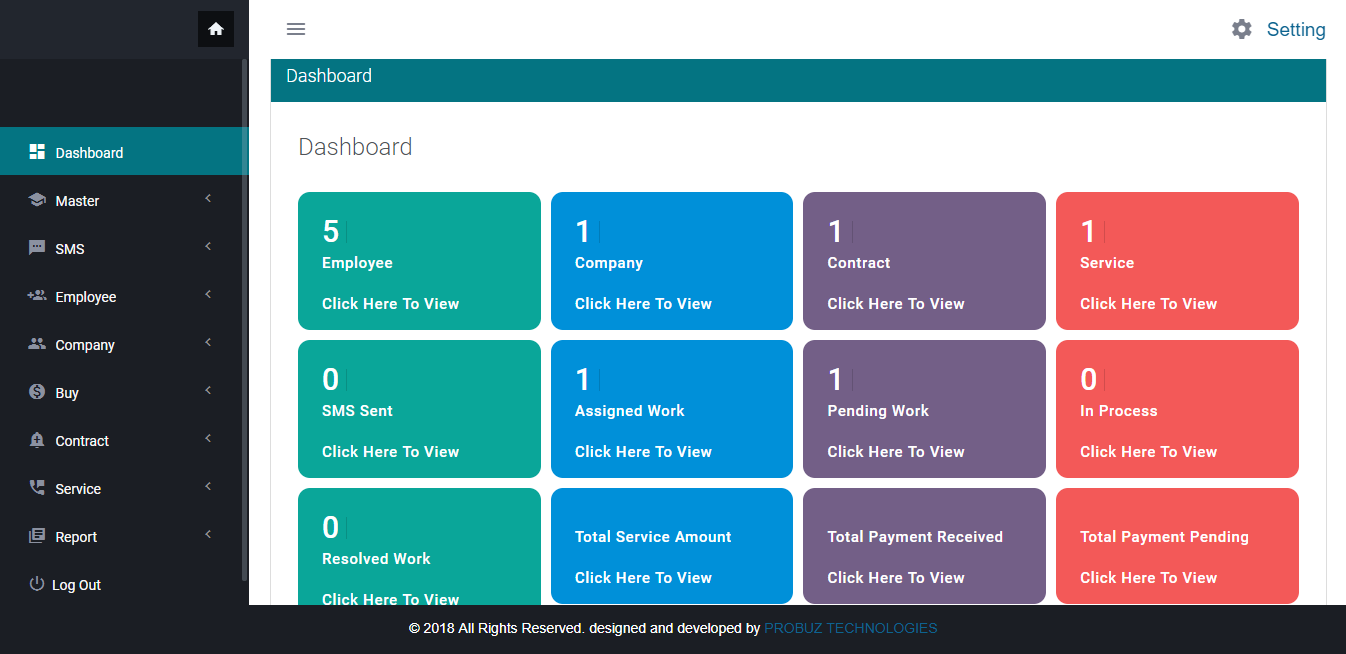Expand the Contract submenu chevron
This screenshot has width=1346, height=654.
(x=208, y=439)
